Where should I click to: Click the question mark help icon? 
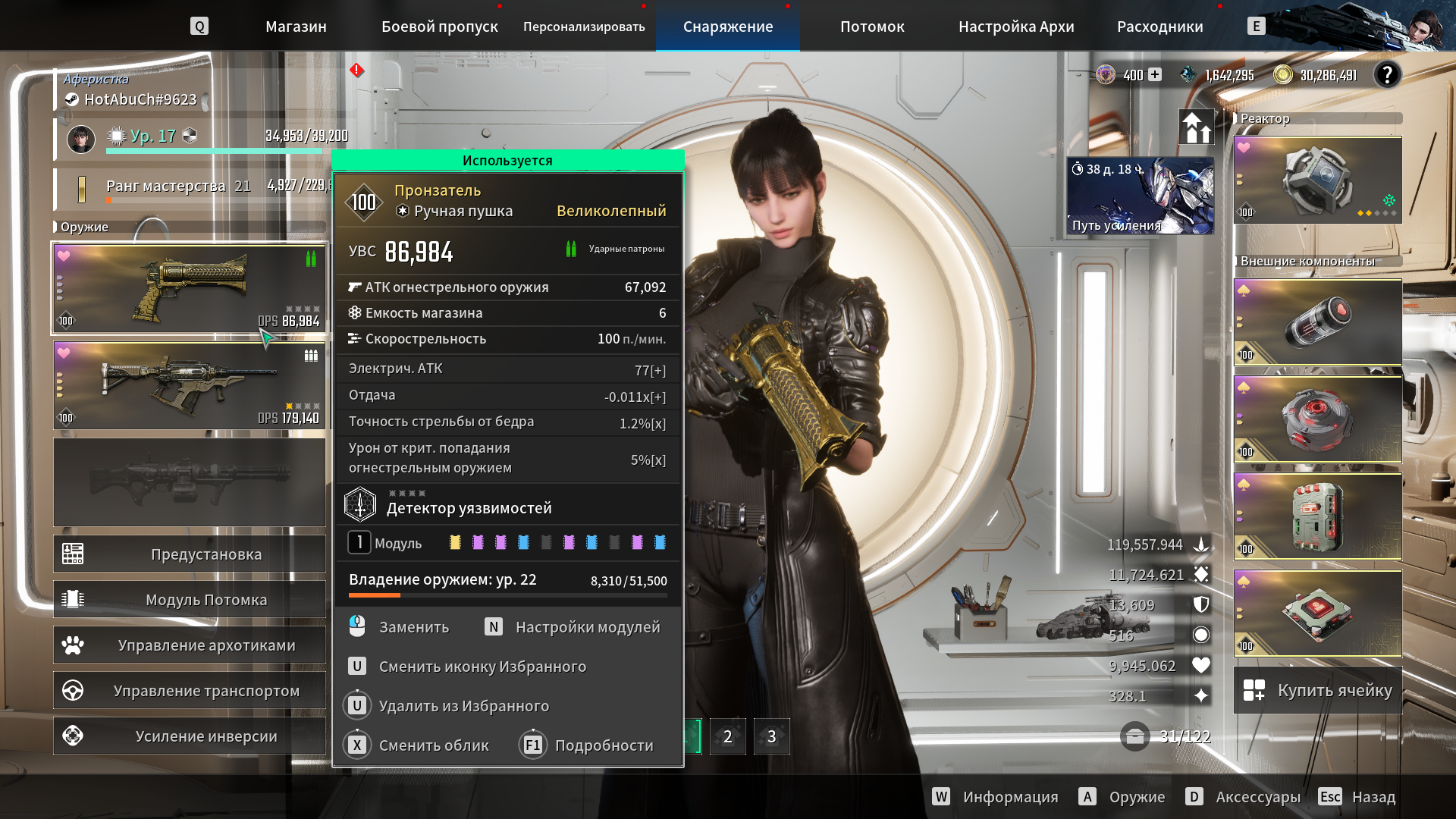1387,74
